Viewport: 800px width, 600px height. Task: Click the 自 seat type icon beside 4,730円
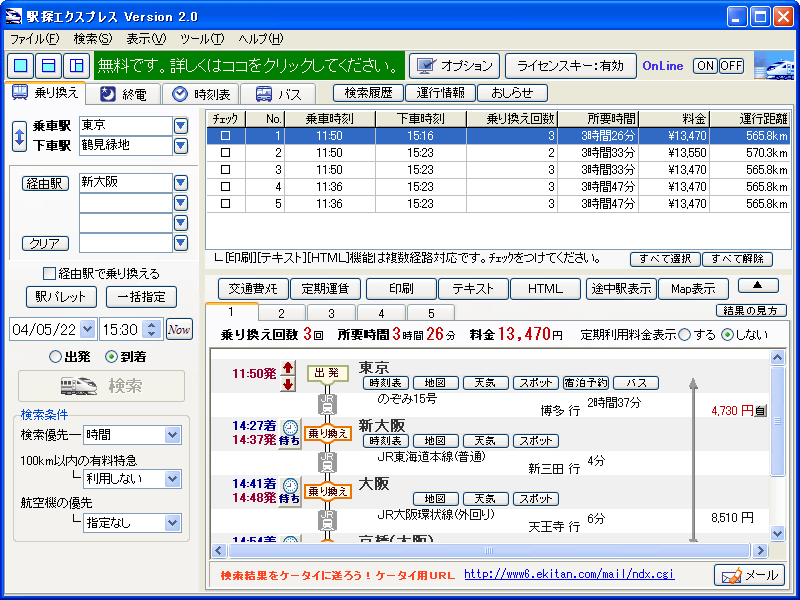760,411
